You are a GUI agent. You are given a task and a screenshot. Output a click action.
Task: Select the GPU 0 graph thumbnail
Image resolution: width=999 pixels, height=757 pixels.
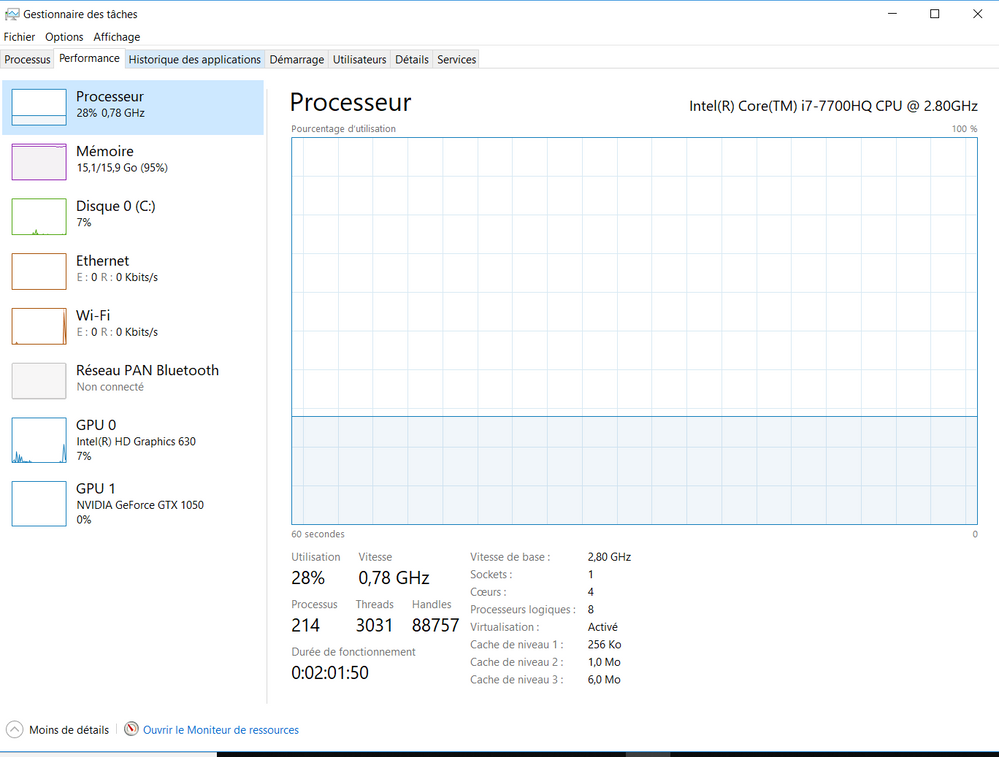point(39,440)
